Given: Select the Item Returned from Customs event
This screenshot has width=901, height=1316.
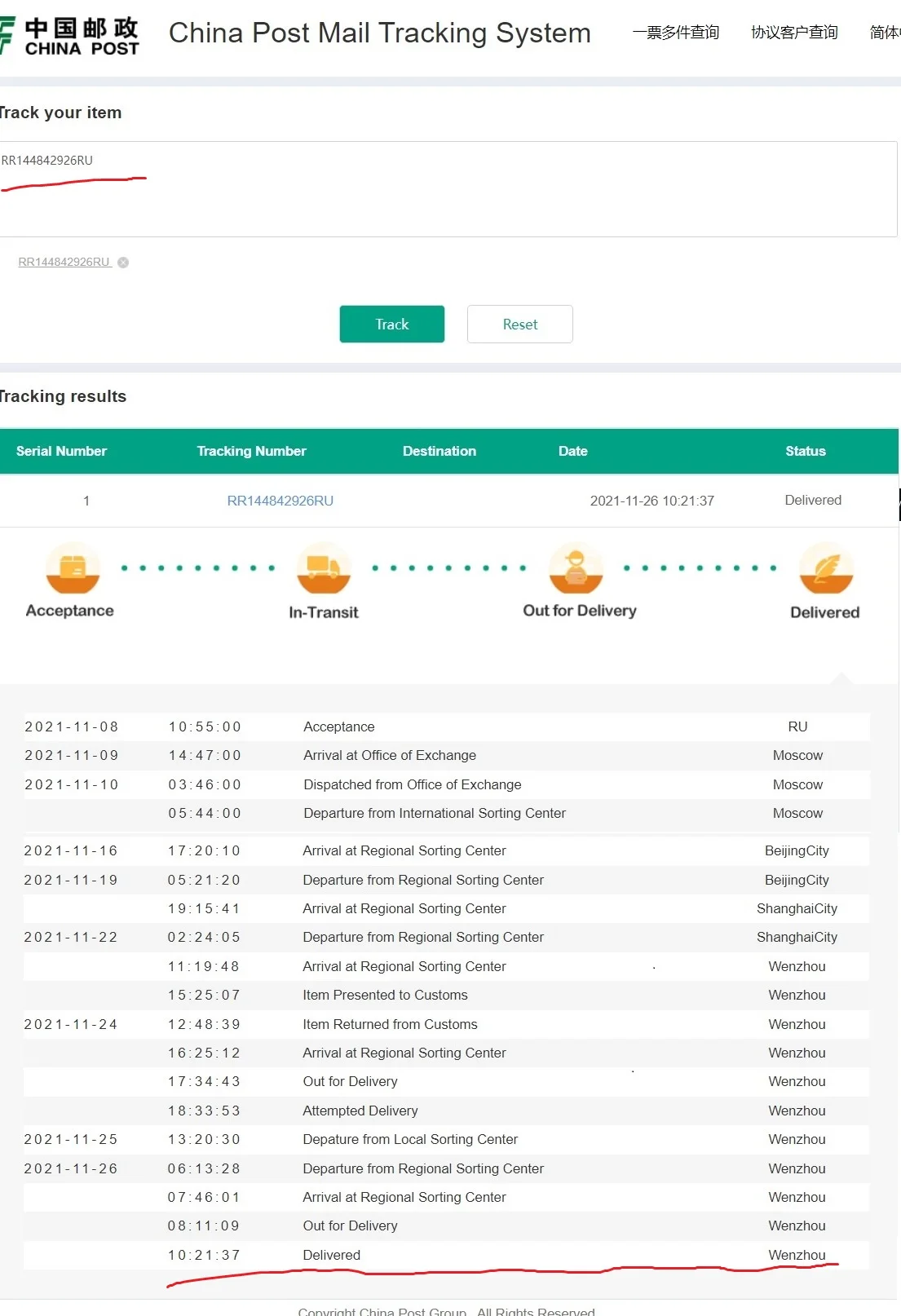Looking at the screenshot, I should [447, 1024].
